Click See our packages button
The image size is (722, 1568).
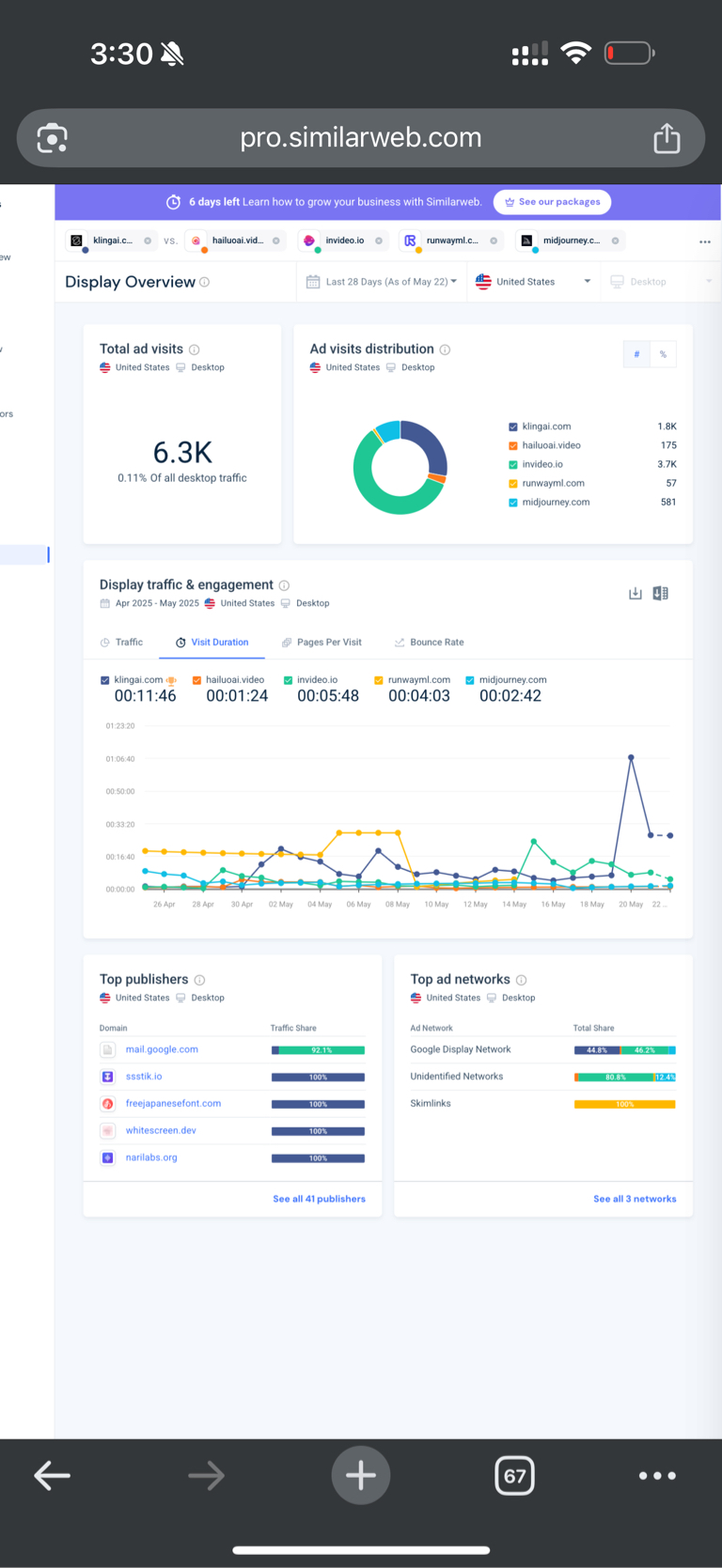[x=553, y=202]
